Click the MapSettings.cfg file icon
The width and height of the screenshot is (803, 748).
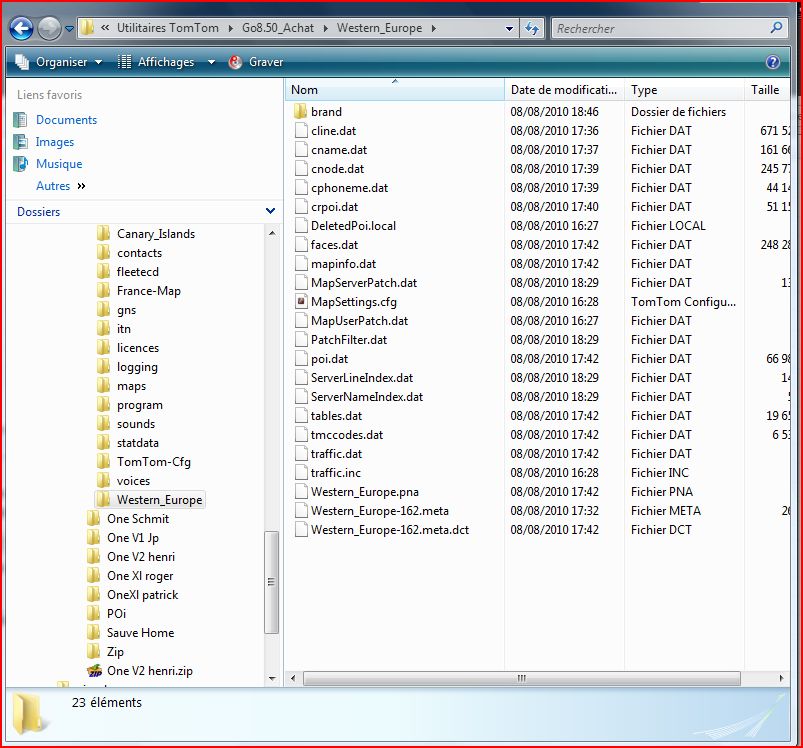[x=301, y=302]
